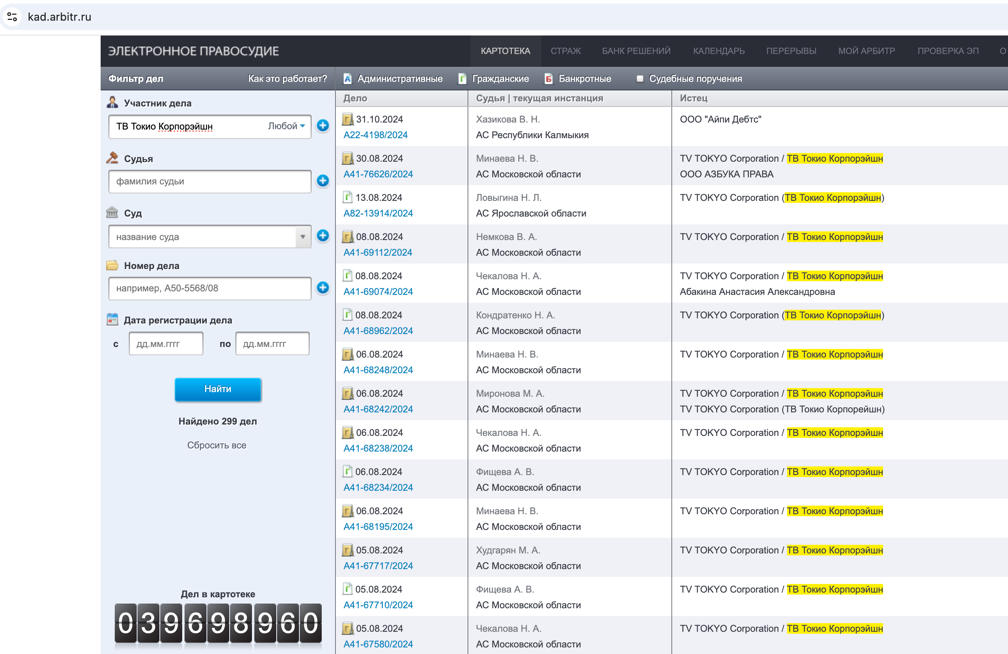Open the Проверка ЭП tab

pos(948,51)
